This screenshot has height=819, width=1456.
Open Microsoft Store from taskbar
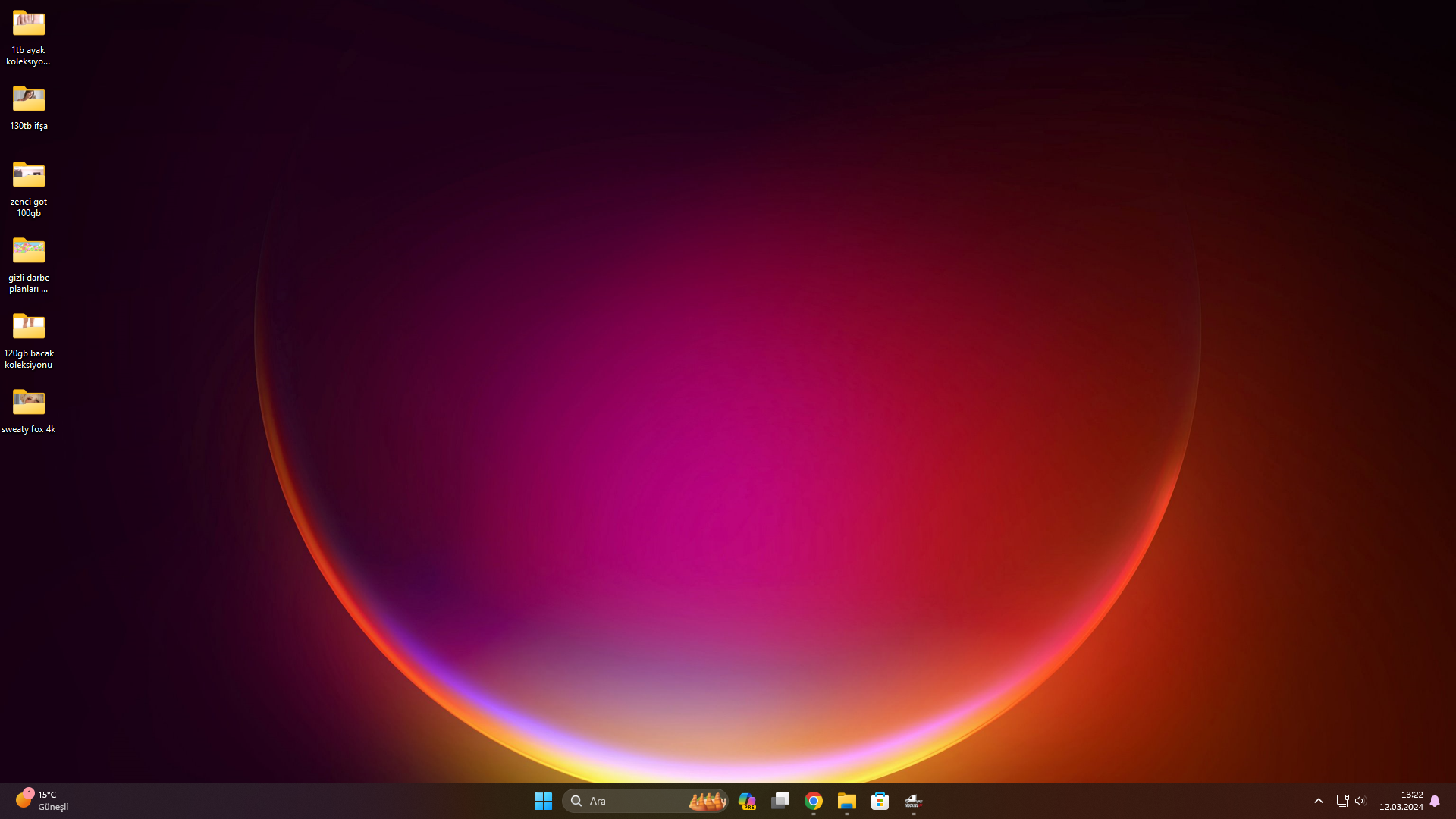click(880, 801)
